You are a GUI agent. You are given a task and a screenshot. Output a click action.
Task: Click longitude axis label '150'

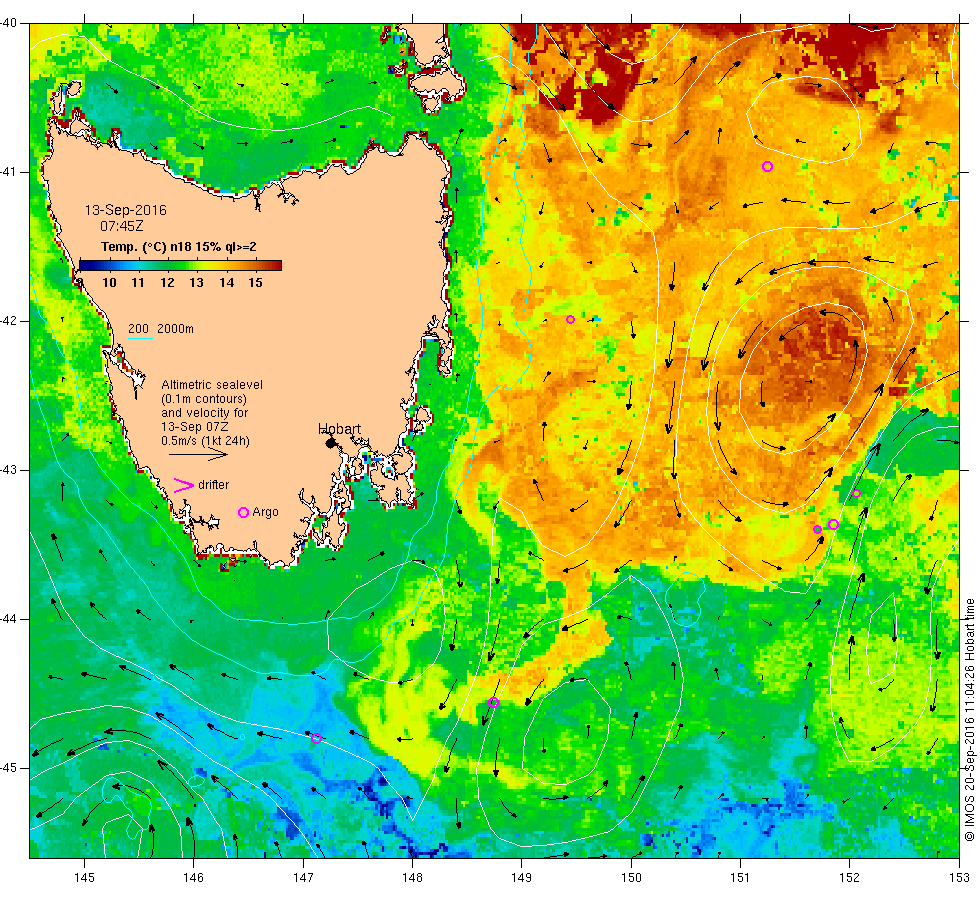[x=631, y=878]
